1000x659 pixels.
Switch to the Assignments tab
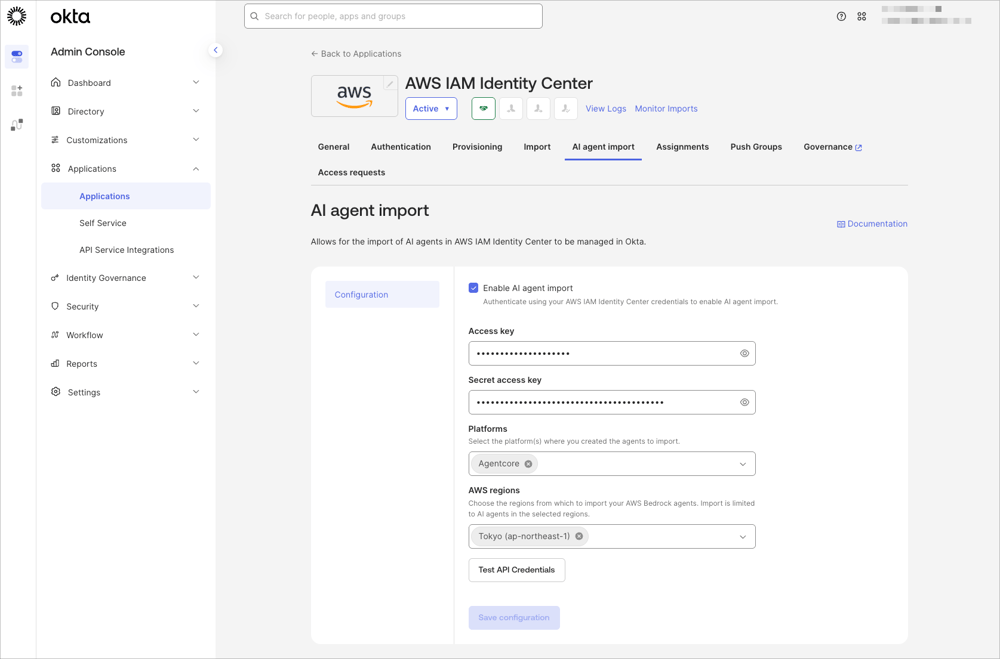(x=682, y=147)
